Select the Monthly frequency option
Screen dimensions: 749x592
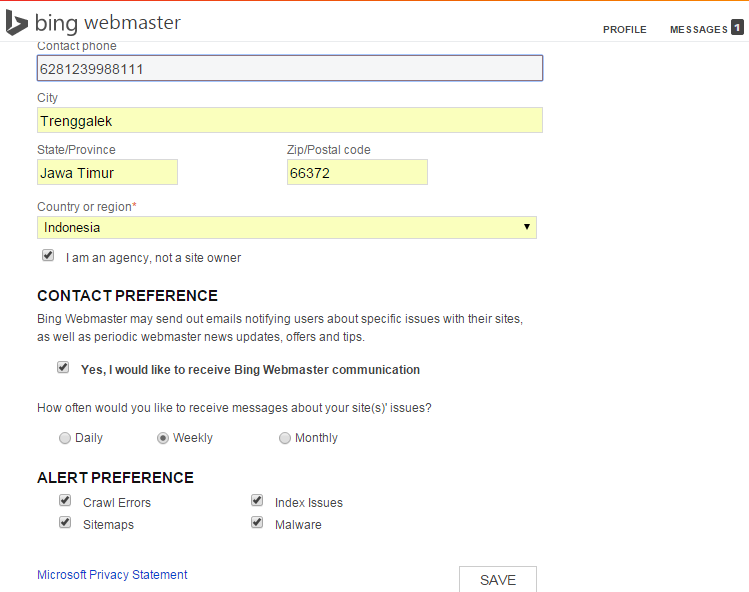pos(285,438)
